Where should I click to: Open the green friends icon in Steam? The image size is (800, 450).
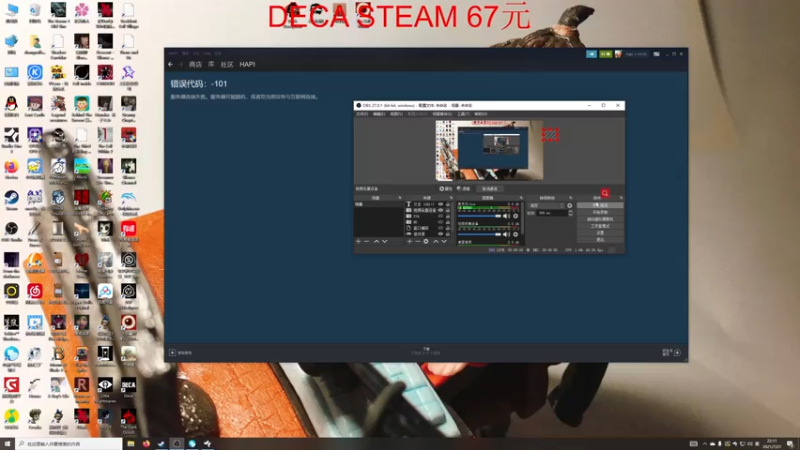point(605,54)
